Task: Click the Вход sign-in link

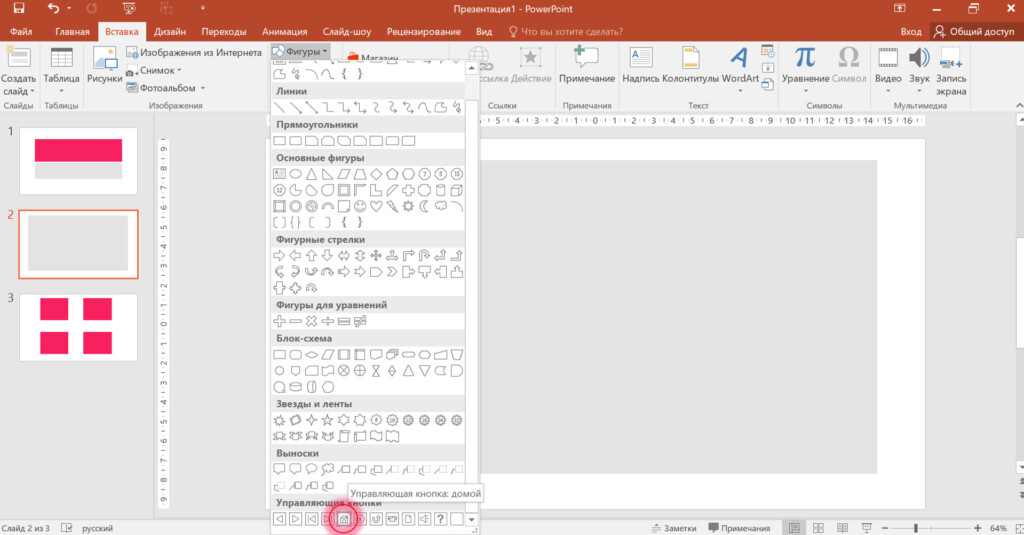Action: point(910,32)
